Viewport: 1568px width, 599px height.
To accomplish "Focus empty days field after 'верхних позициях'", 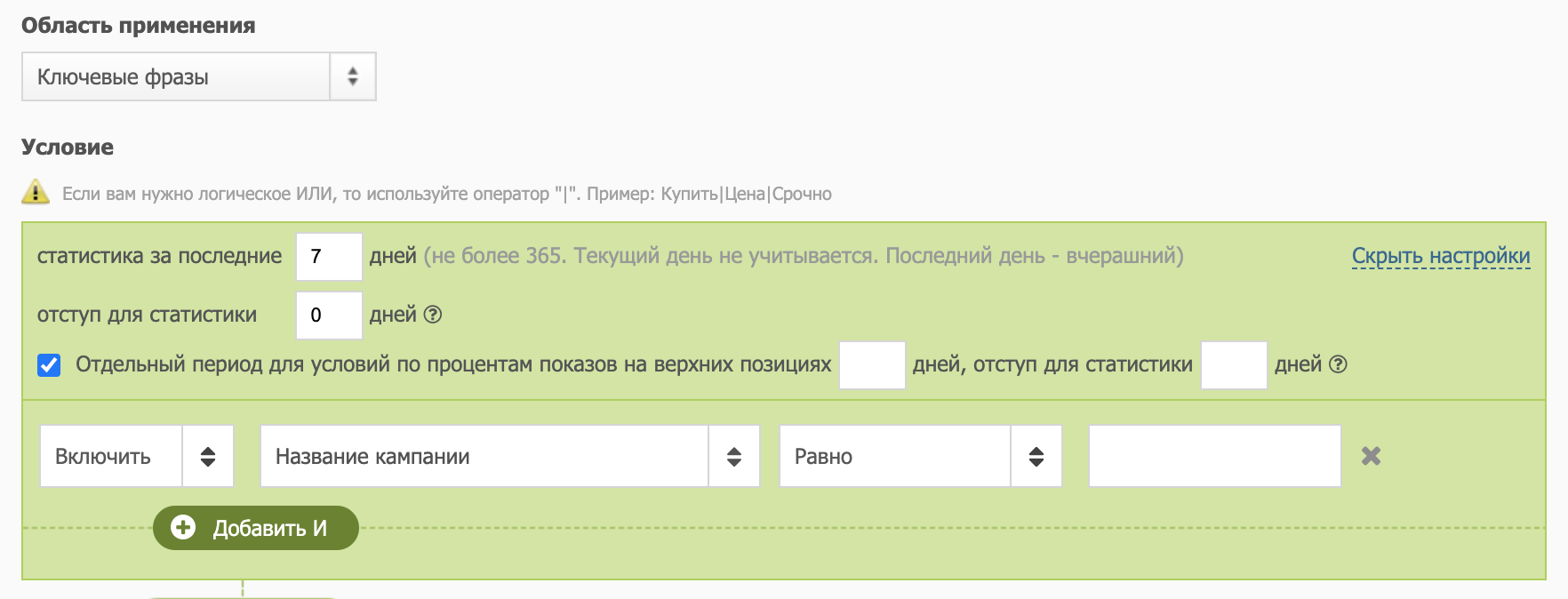I will click(x=872, y=365).
